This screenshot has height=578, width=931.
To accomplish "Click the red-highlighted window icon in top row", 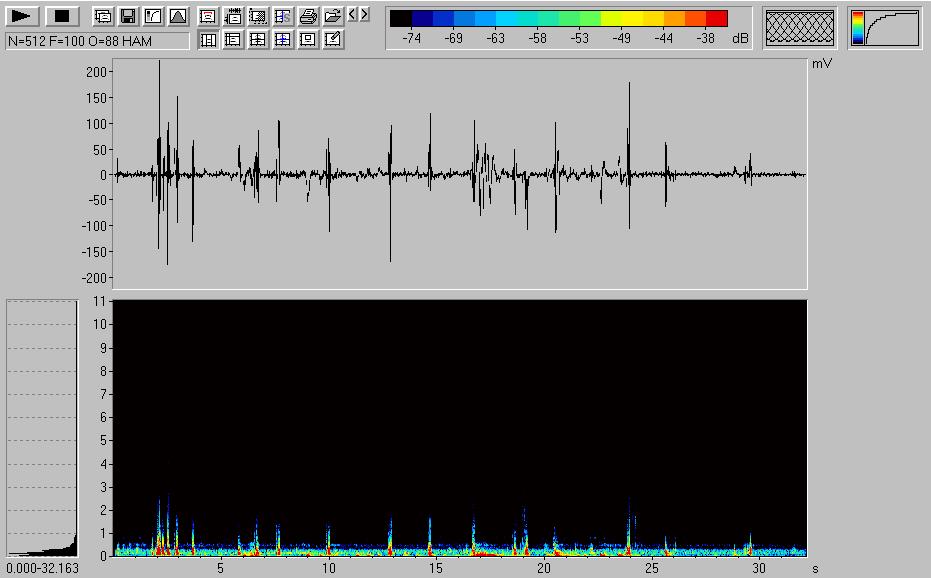I will coord(208,16).
